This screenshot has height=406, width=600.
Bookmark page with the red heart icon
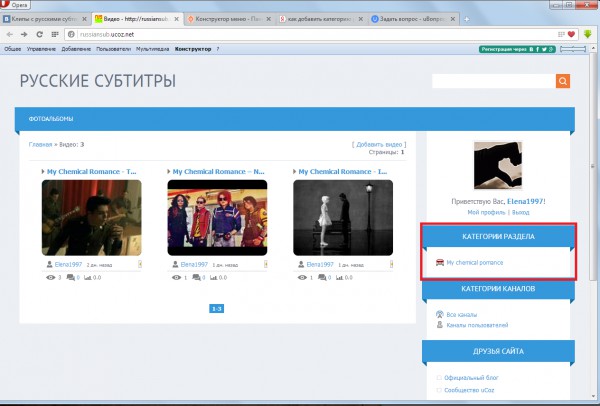pyautogui.click(x=571, y=34)
